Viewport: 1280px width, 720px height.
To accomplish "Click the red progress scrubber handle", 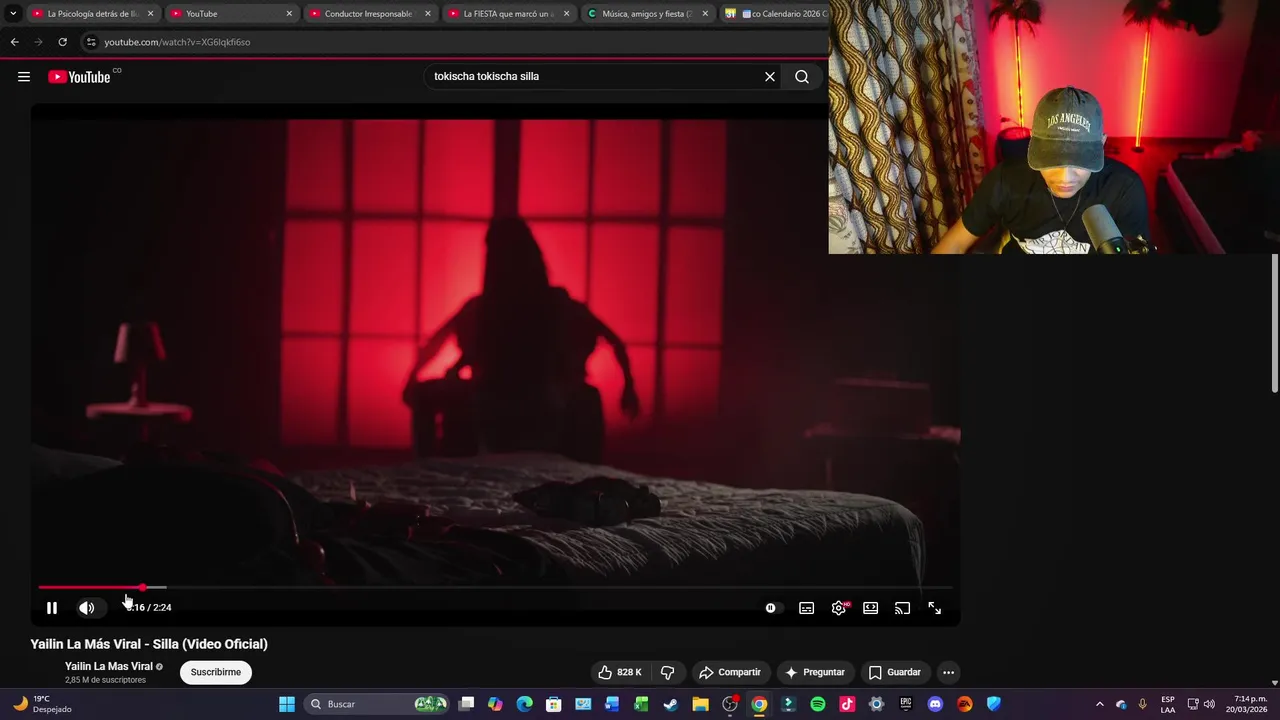I will click(x=143, y=587).
